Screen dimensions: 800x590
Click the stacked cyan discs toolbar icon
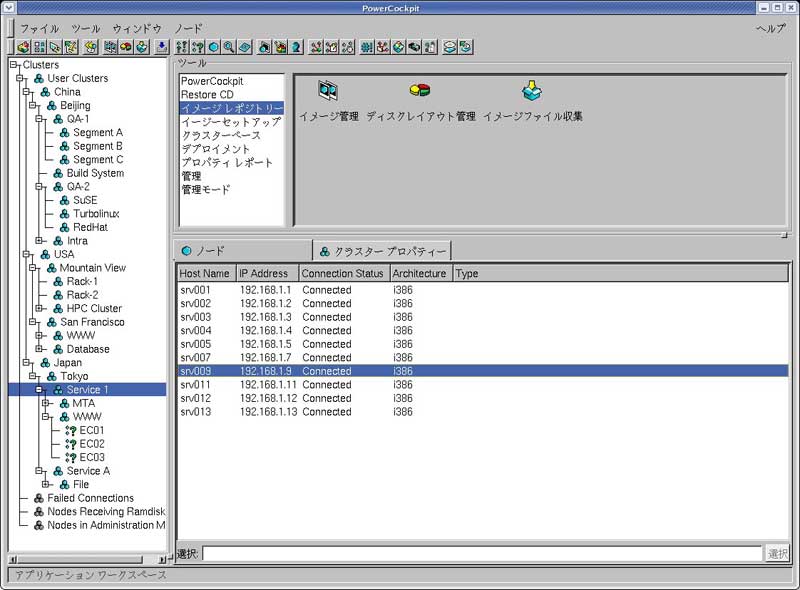click(449, 47)
